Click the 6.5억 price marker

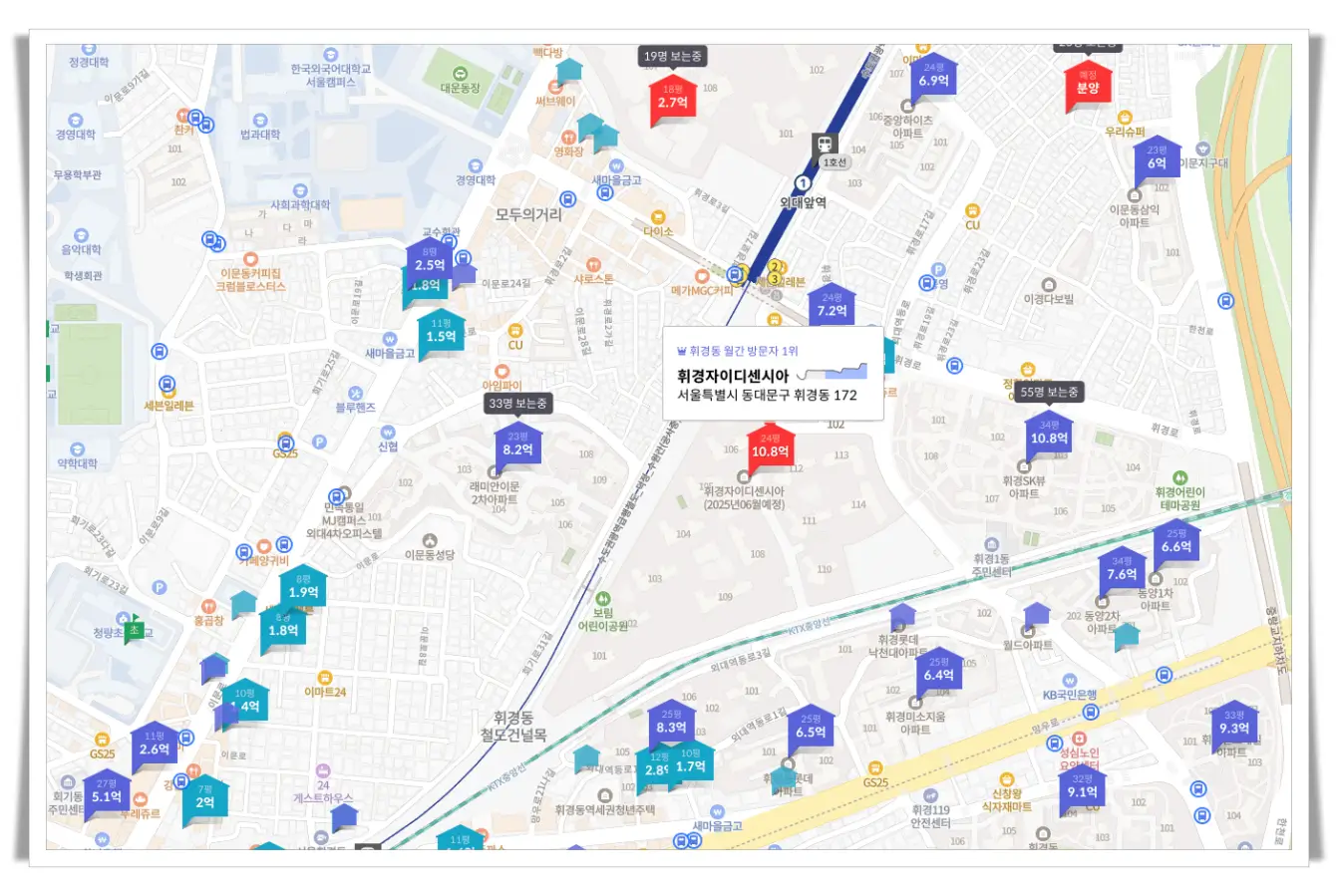tap(811, 730)
